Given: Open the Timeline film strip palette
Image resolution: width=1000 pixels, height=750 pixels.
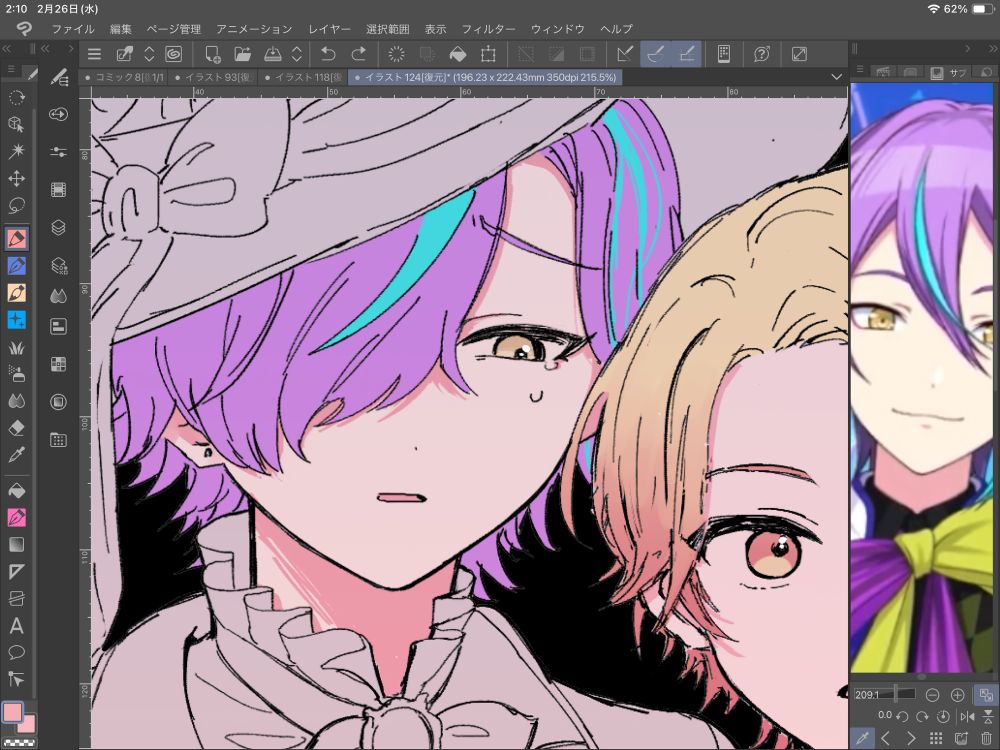Looking at the screenshot, I should pos(59,189).
